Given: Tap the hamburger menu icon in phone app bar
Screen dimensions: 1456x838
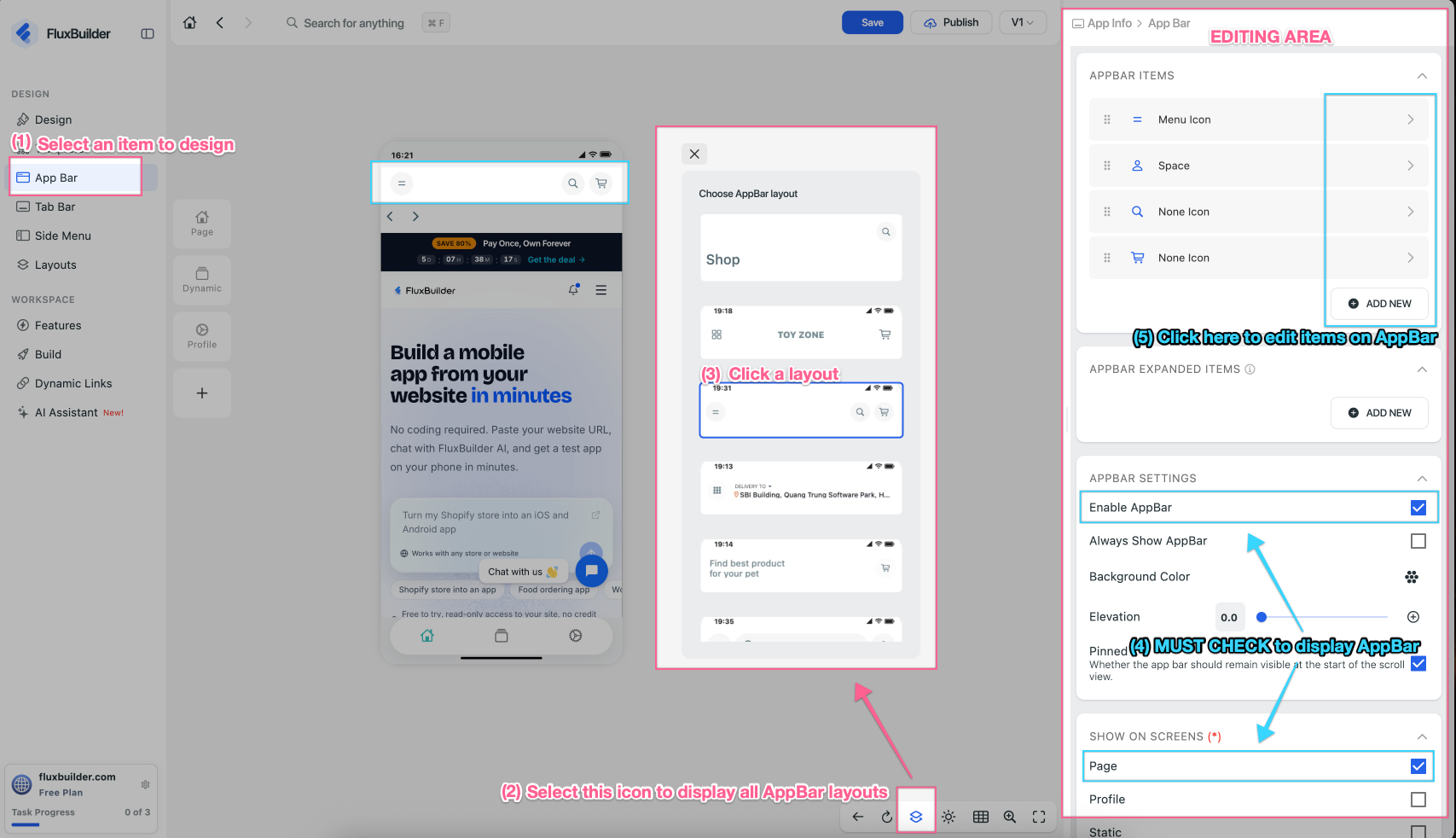Looking at the screenshot, I should [402, 183].
